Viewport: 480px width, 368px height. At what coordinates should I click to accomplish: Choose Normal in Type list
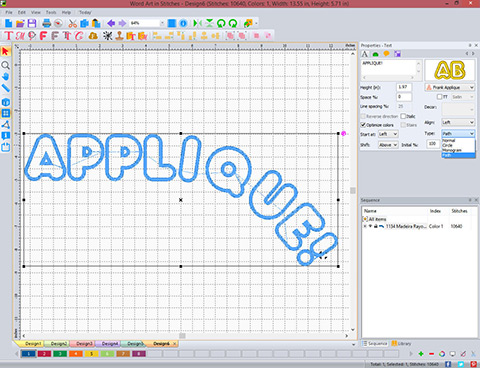tap(458, 141)
